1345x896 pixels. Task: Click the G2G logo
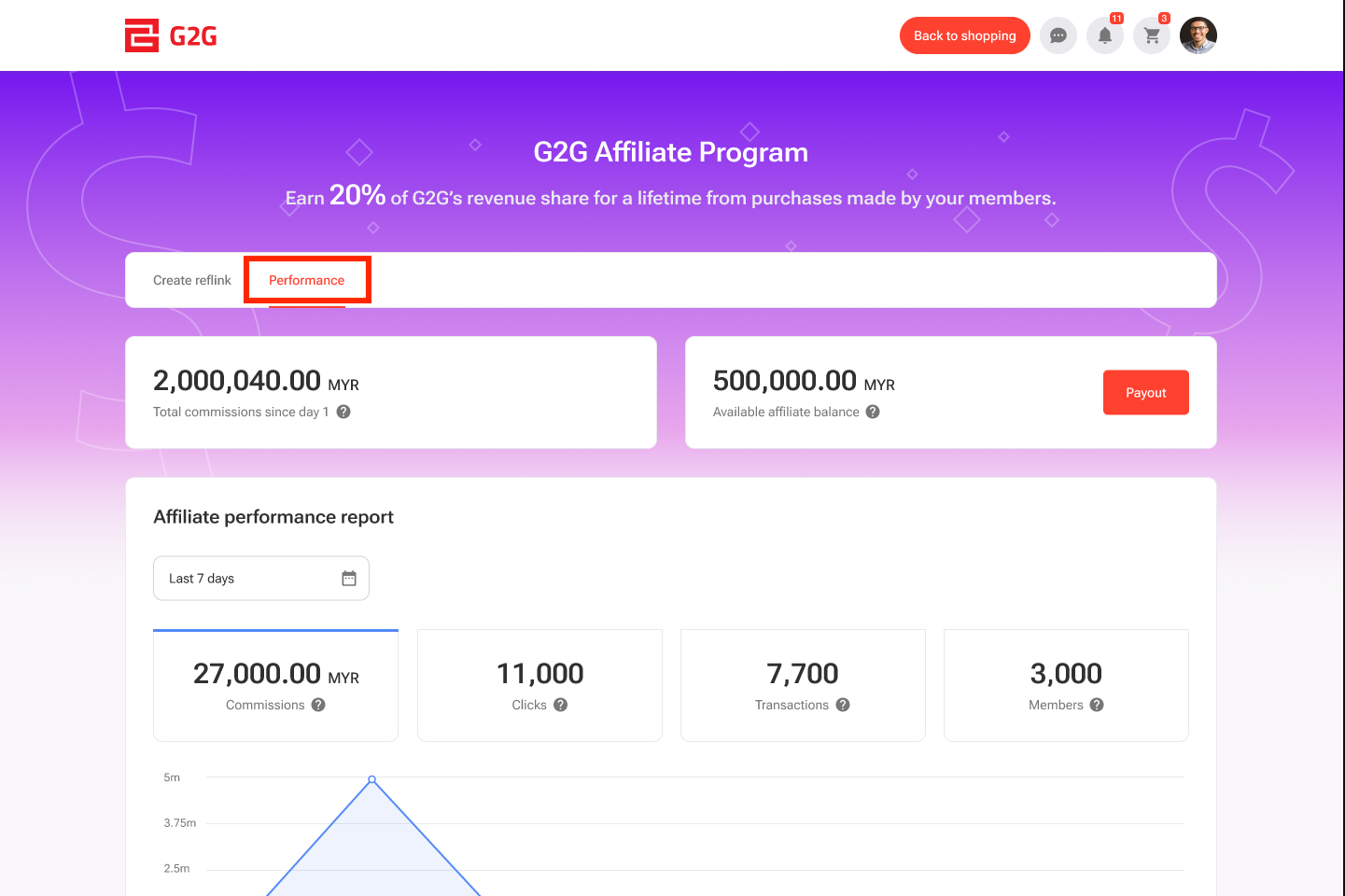click(x=171, y=35)
